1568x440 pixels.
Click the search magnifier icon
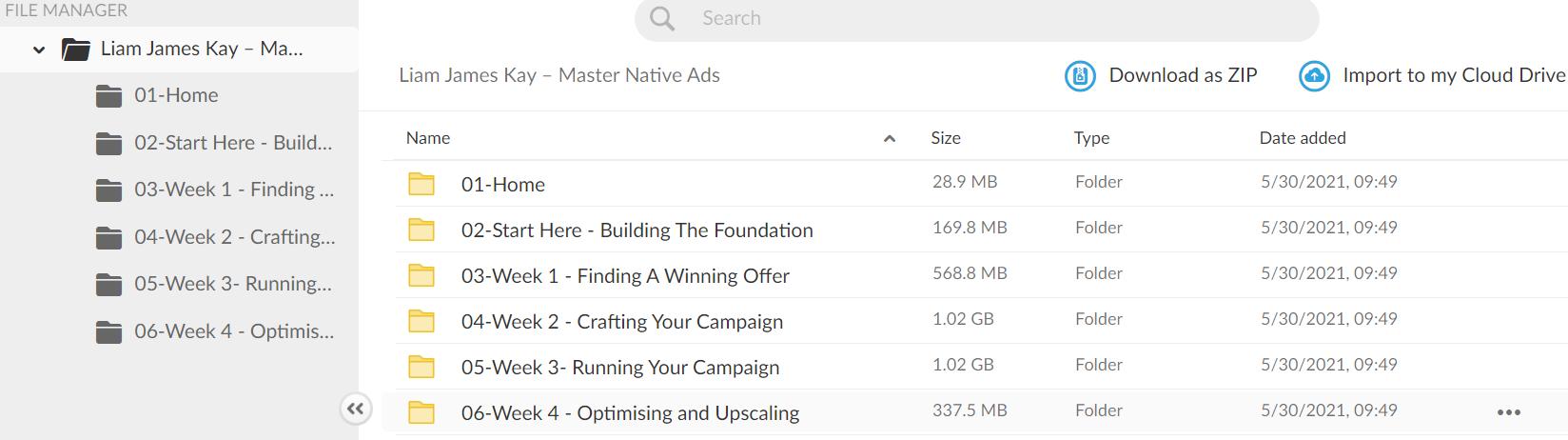pyautogui.click(x=662, y=18)
